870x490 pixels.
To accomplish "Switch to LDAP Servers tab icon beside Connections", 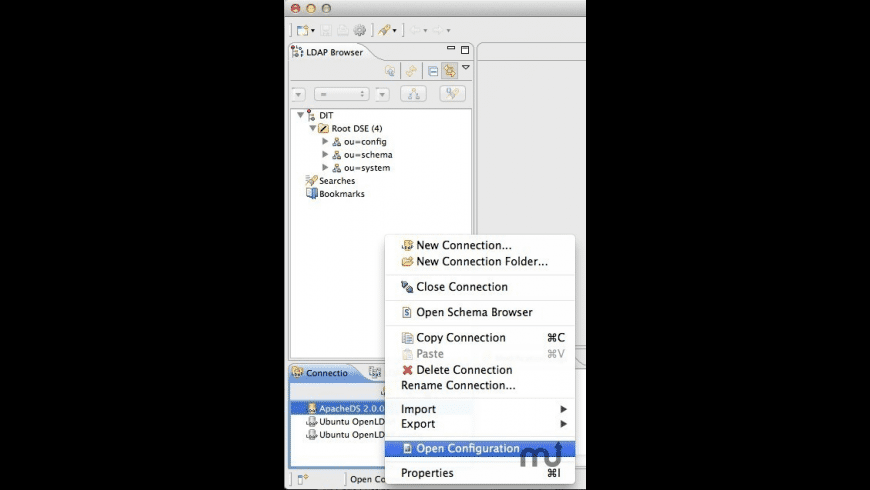I will [376, 372].
